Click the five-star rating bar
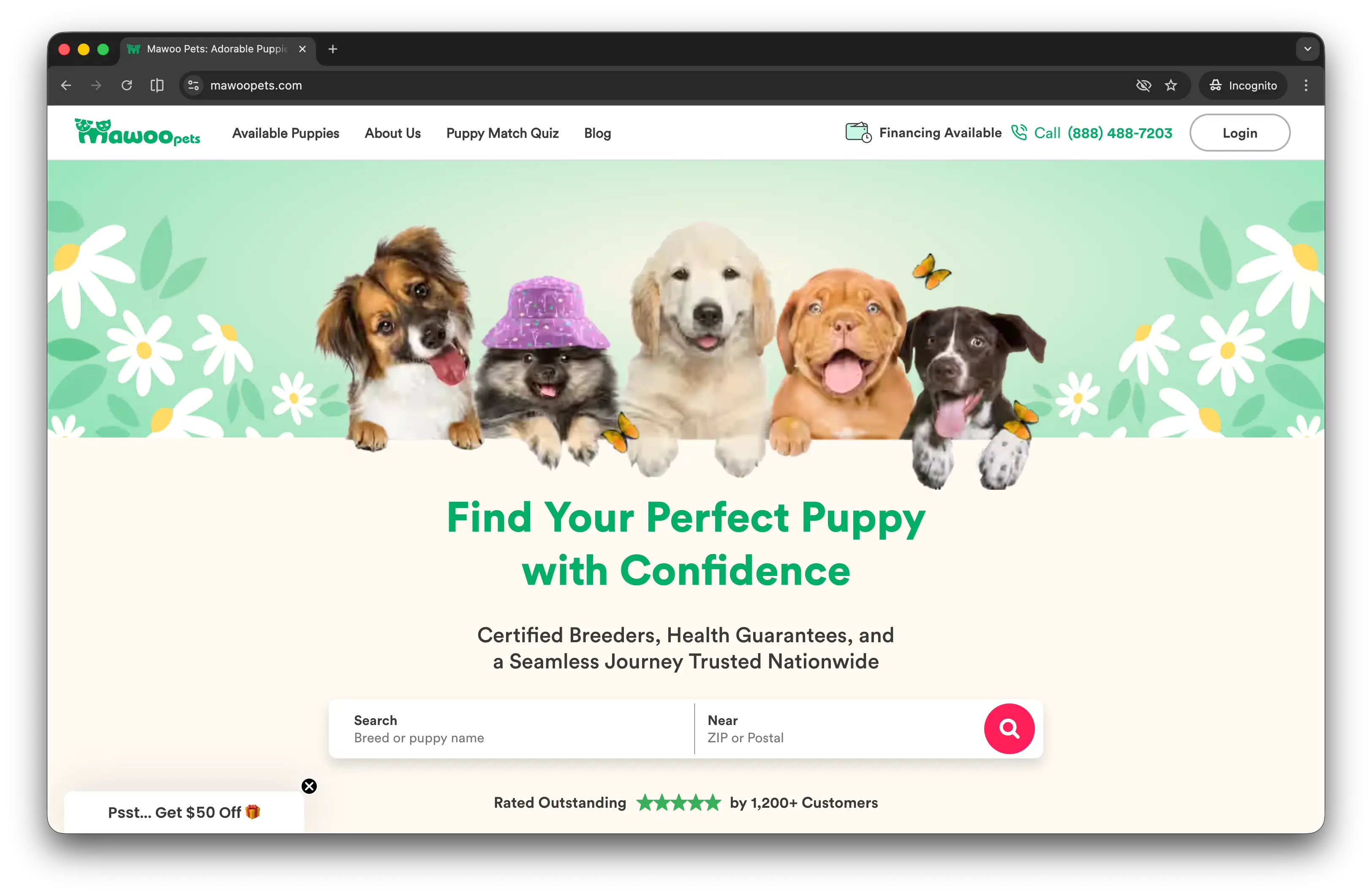 678,802
